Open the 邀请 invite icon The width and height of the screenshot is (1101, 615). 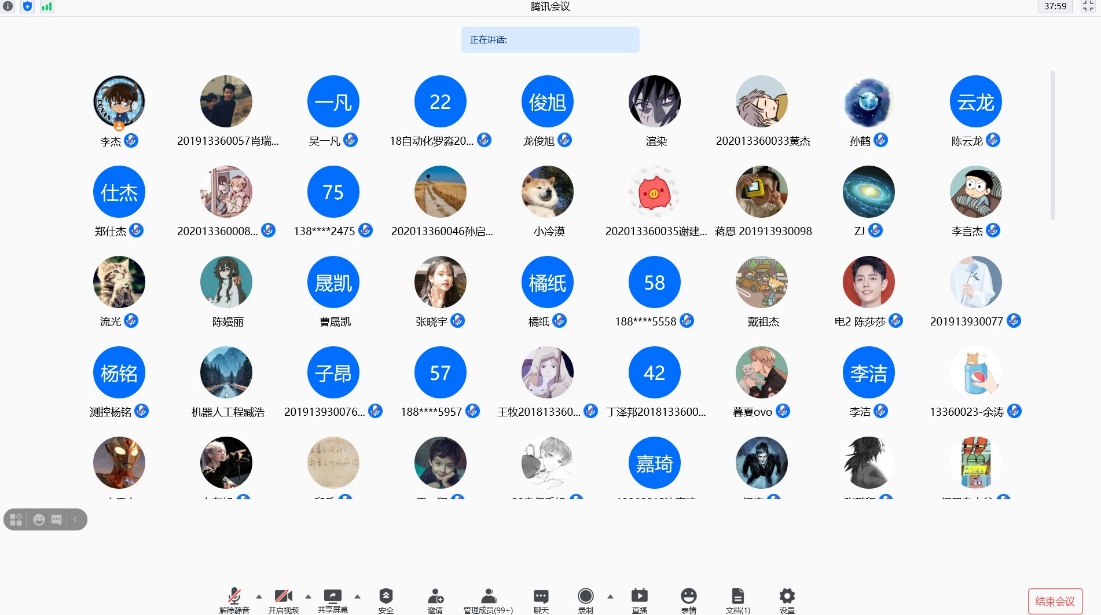click(x=435, y=597)
